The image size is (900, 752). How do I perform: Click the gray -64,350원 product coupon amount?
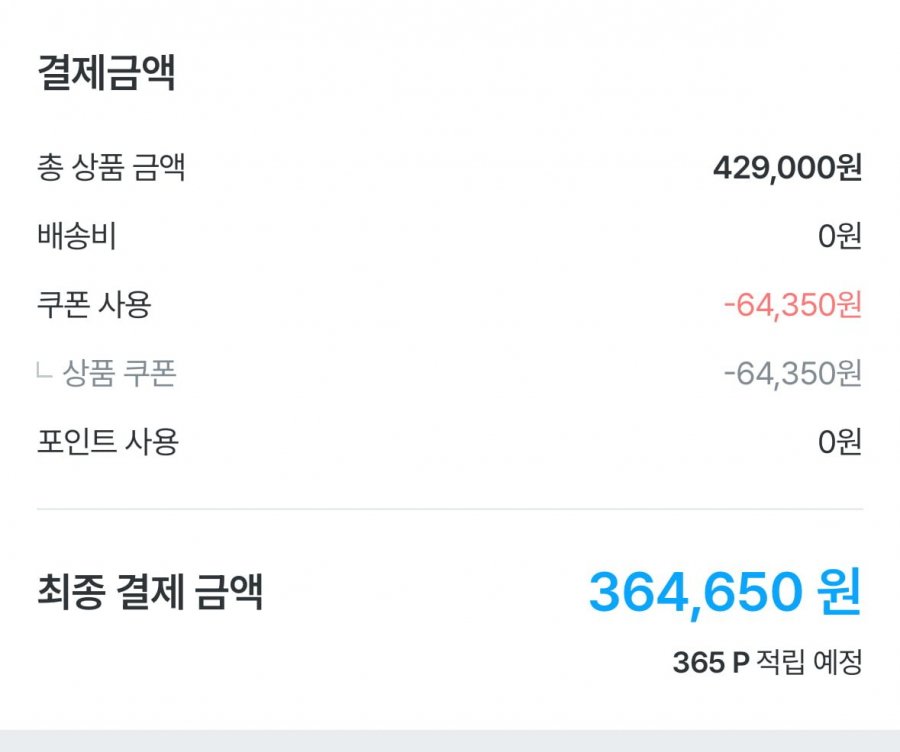point(792,373)
